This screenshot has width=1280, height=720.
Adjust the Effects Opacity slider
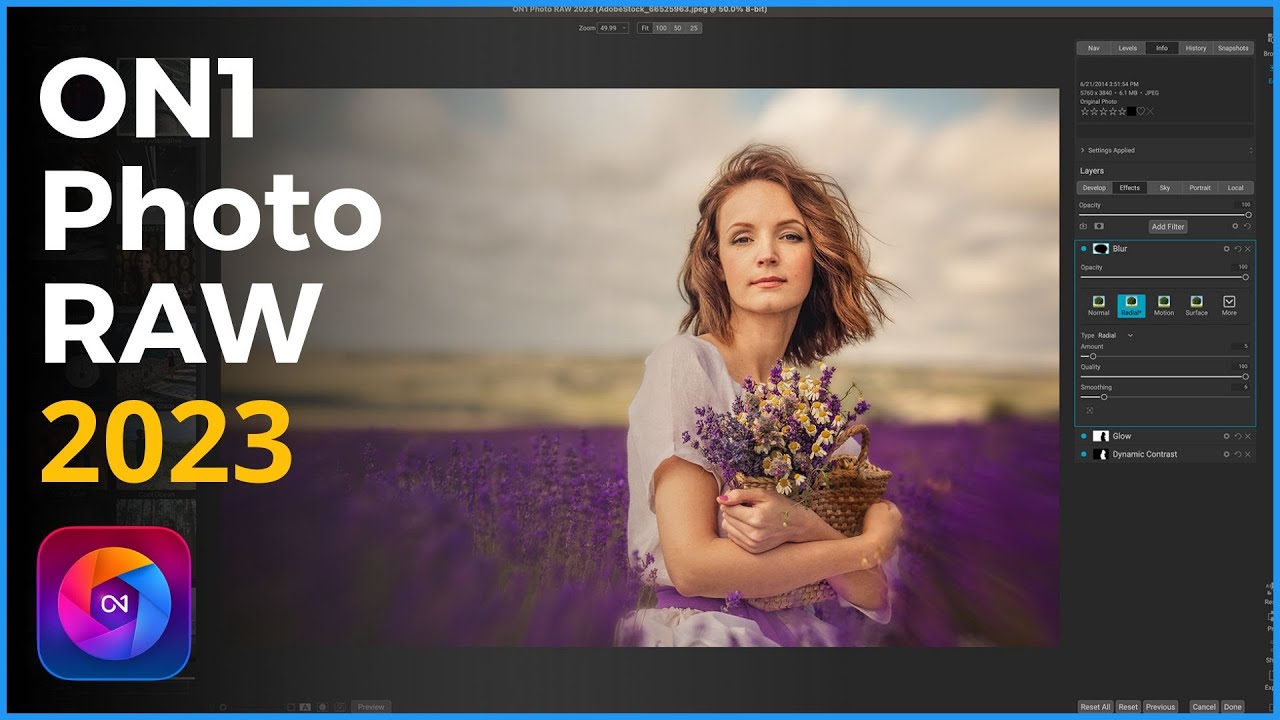1165,215
